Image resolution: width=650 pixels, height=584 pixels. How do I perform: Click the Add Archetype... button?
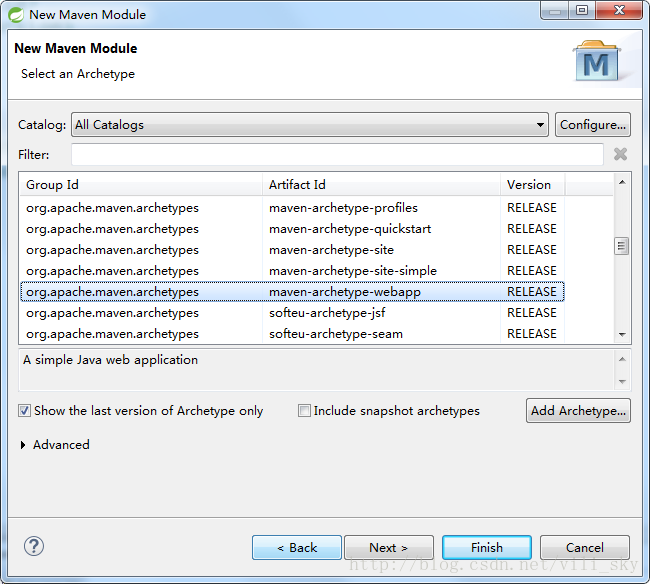pyautogui.click(x=578, y=411)
